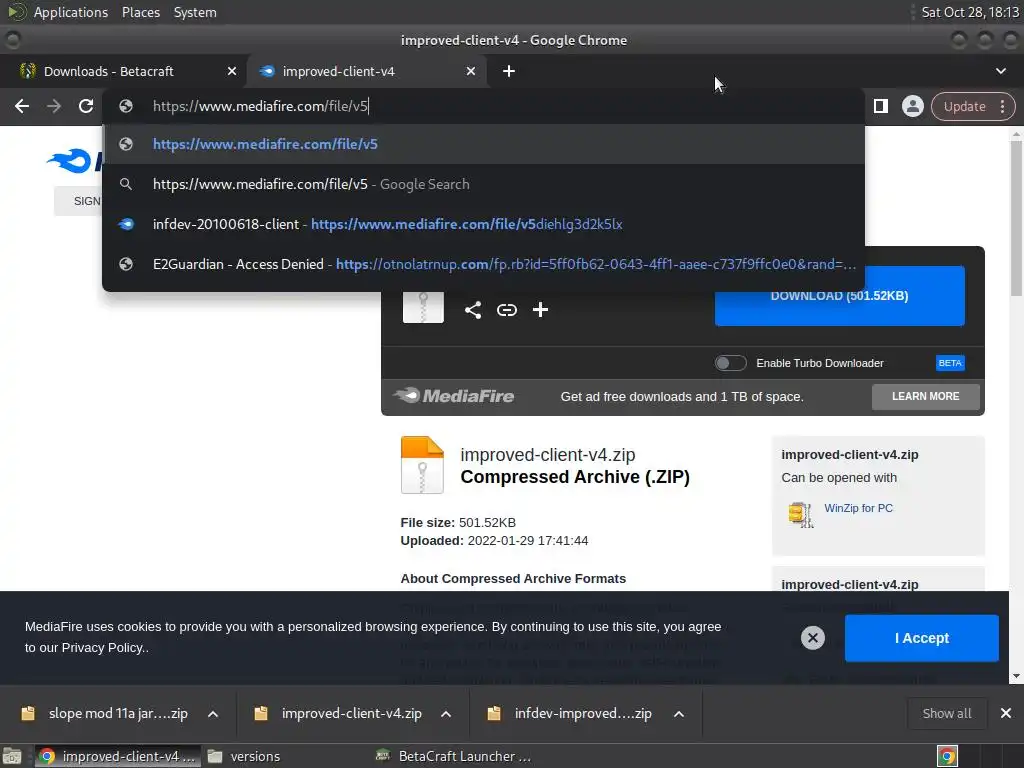The height and width of the screenshot is (768, 1024).
Task: Select the infdev-20100618-client suggestion
Action: [483, 224]
